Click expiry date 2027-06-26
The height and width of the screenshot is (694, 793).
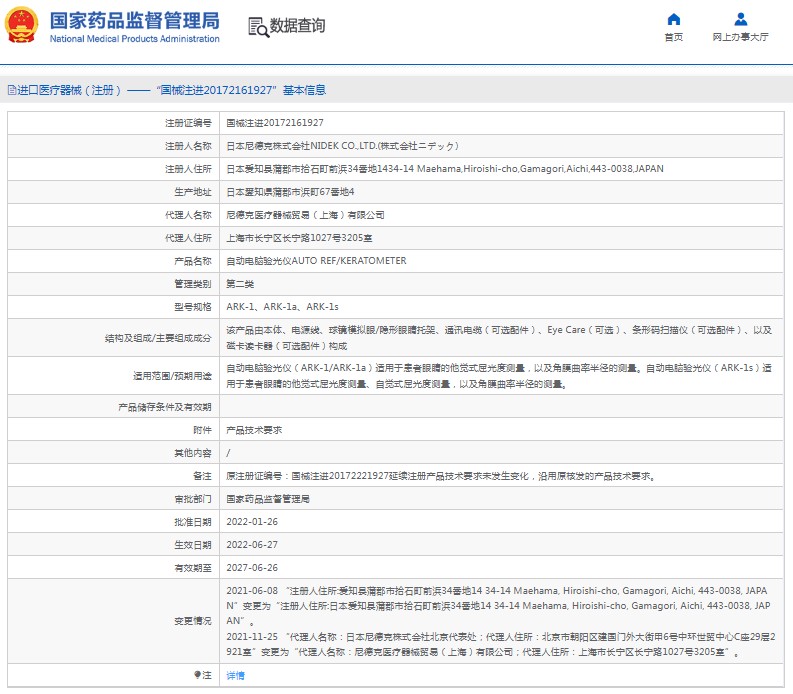coord(252,568)
